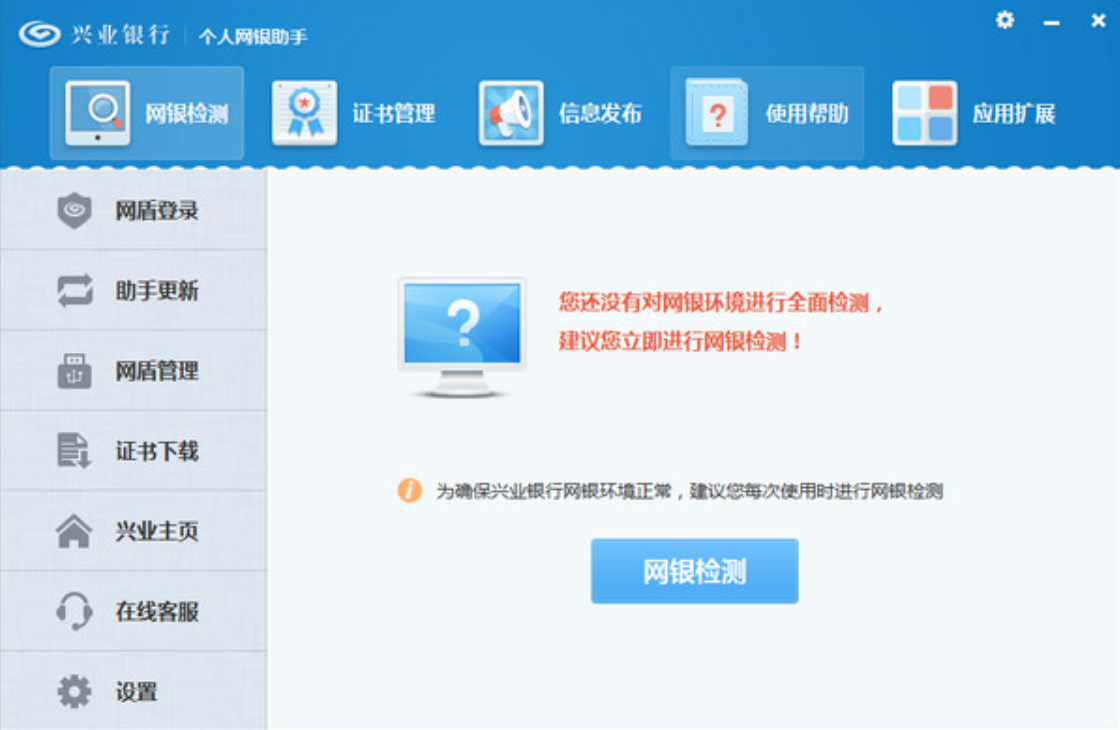Open the 网银检测 monitor icon tab
Viewport: 1120px width, 730px height.
(x=98, y=113)
